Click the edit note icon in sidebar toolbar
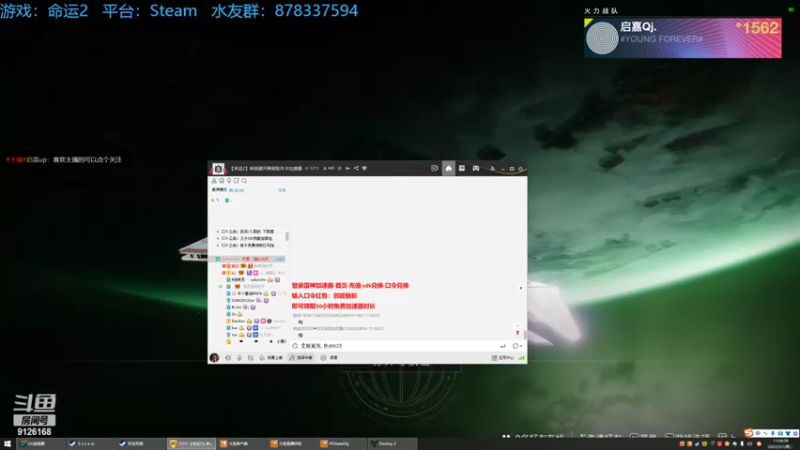Screen dimensions: 800x450 tap(237, 181)
